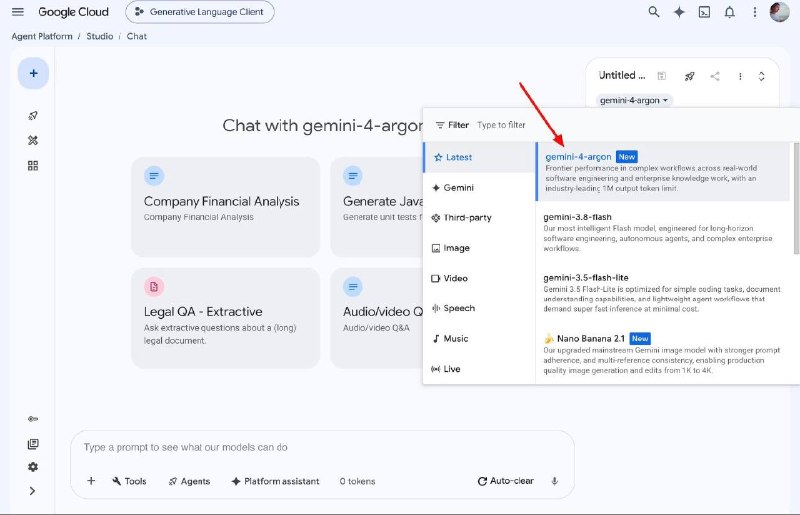Click the 0 tokens counter
The height and width of the screenshot is (515, 800).
(357, 481)
